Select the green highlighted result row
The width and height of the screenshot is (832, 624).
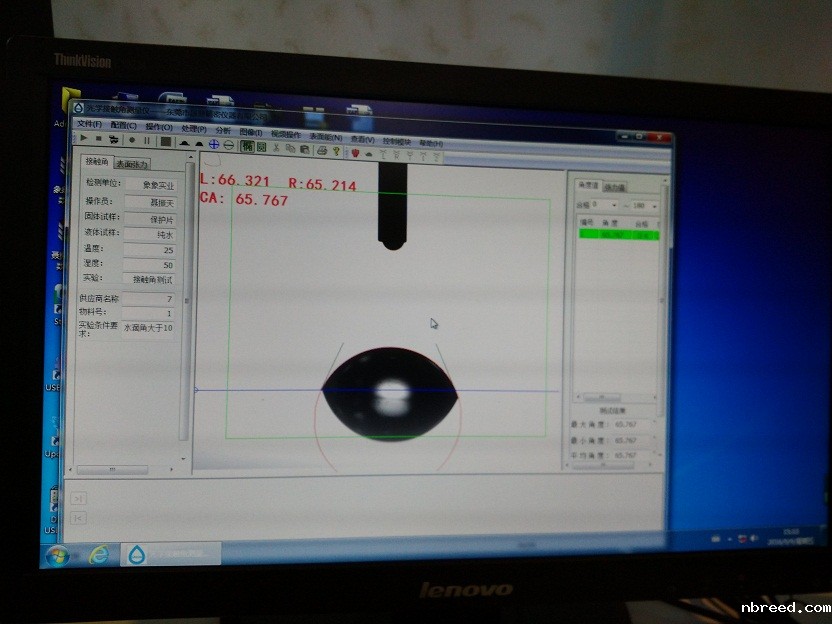point(618,235)
